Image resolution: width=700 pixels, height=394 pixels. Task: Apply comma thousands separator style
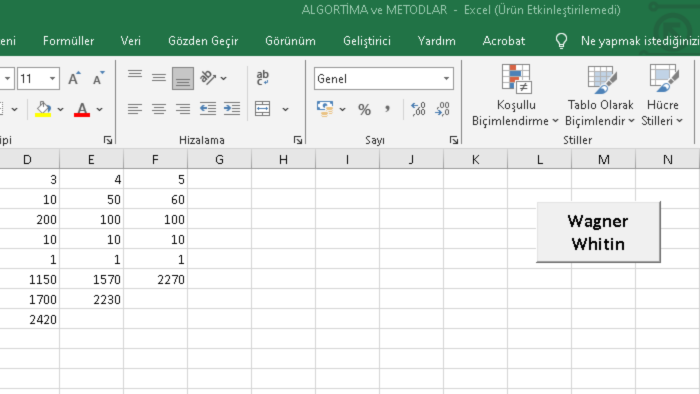(x=387, y=109)
